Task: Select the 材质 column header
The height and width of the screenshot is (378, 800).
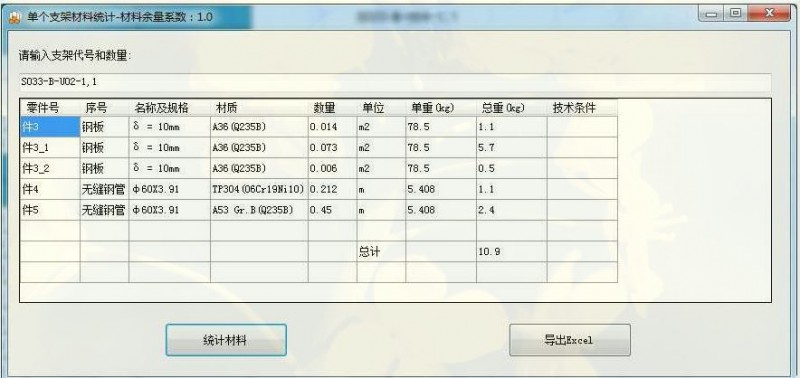Action: click(x=259, y=108)
